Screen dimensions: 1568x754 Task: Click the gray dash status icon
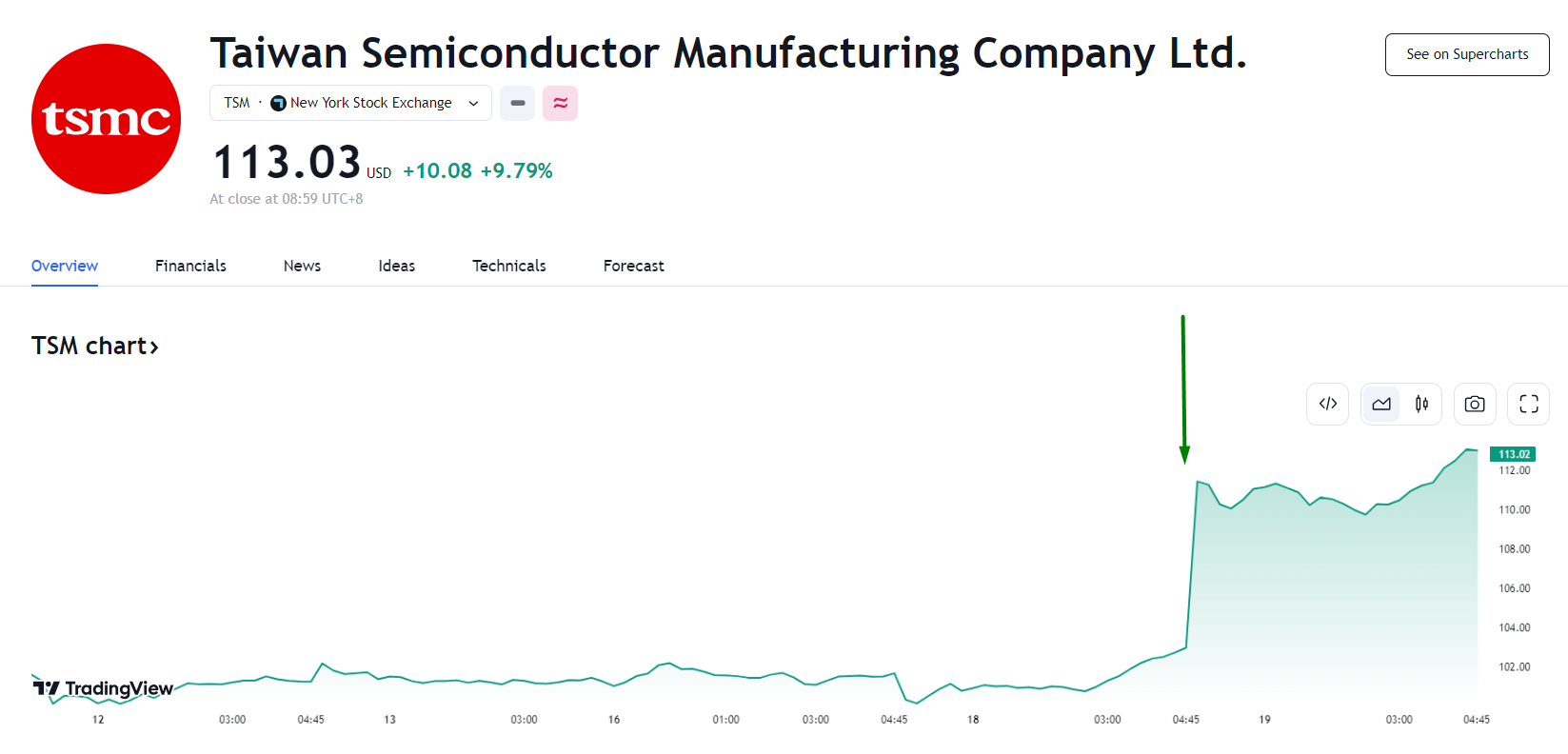pyautogui.click(x=517, y=103)
